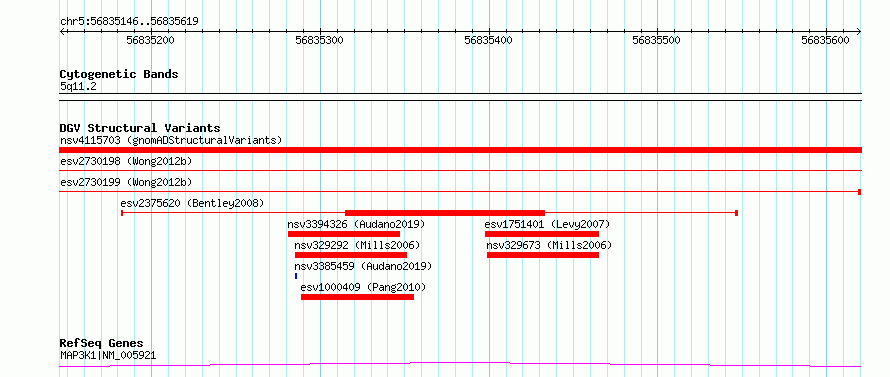Click the thin esv2730198 variant line
Viewport: 890px width, 377px height.
tap(460, 170)
